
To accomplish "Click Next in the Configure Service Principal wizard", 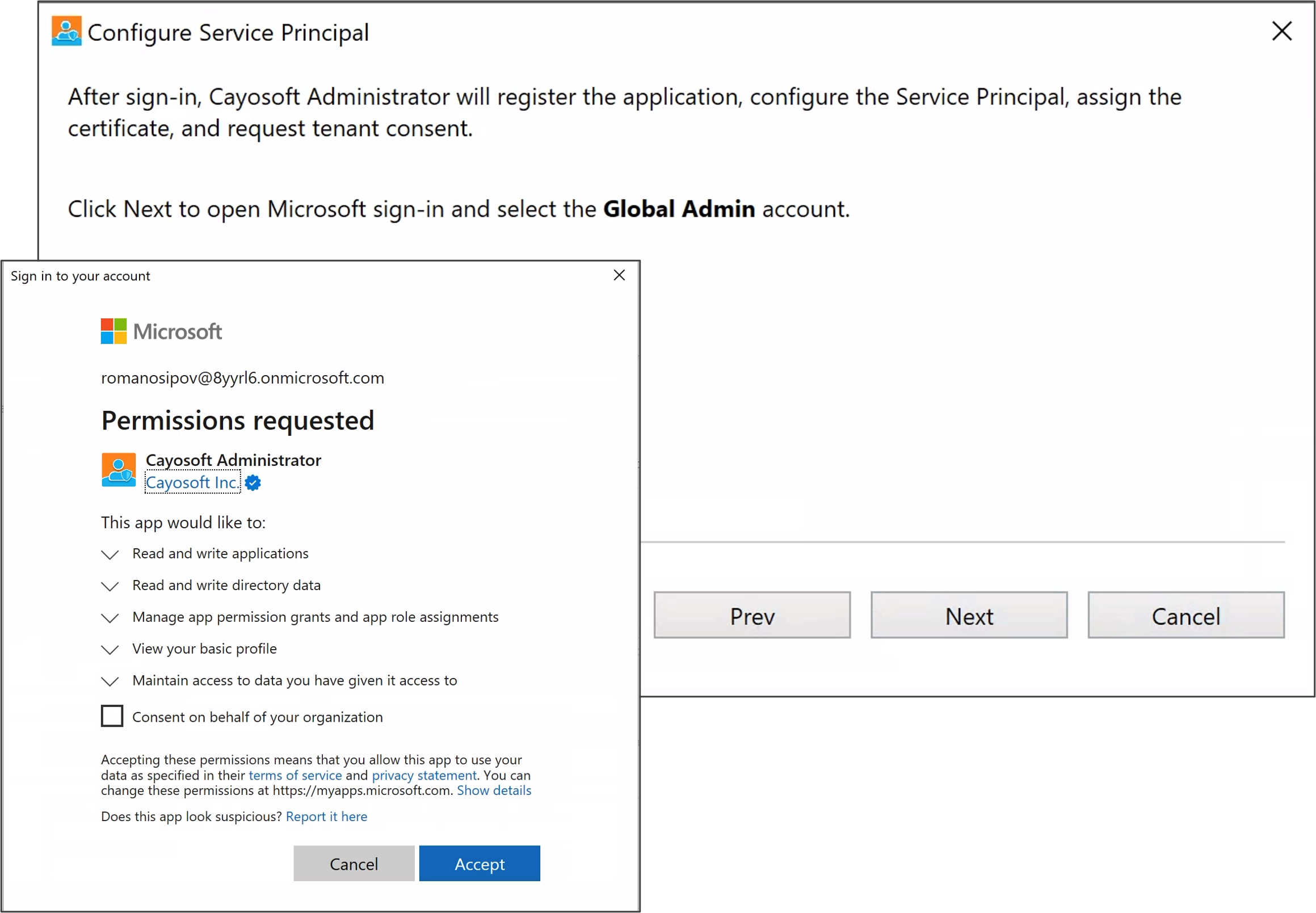I will [x=969, y=615].
